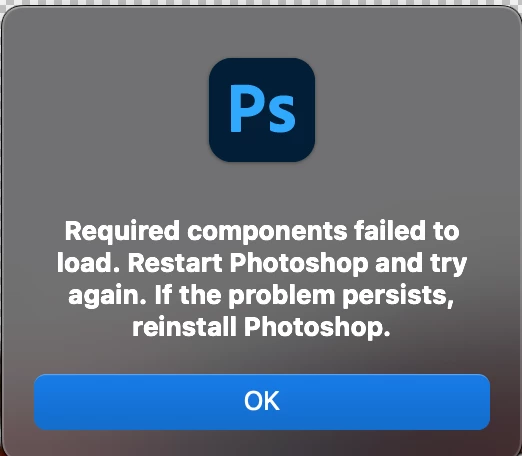Click the 'reinstall Photoshop.' text line
This screenshot has width=522, height=456.
click(x=261, y=327)
